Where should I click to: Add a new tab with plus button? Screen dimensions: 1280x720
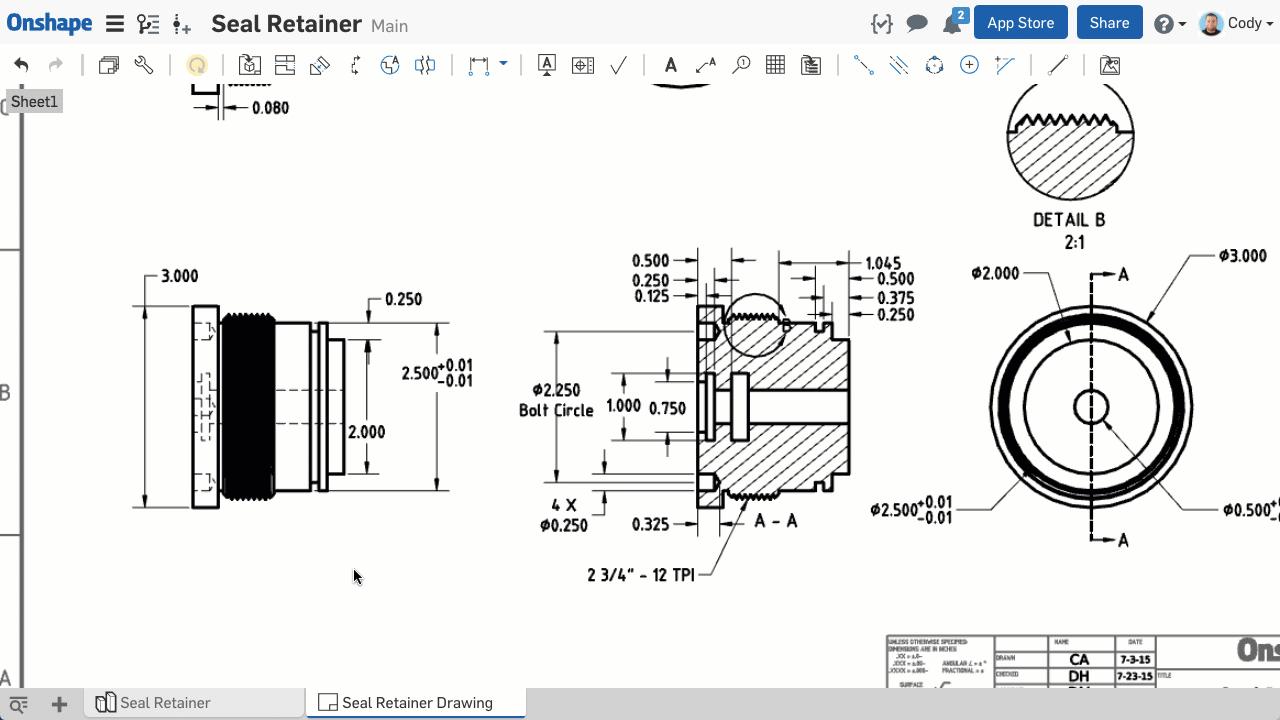coord(59,704)
